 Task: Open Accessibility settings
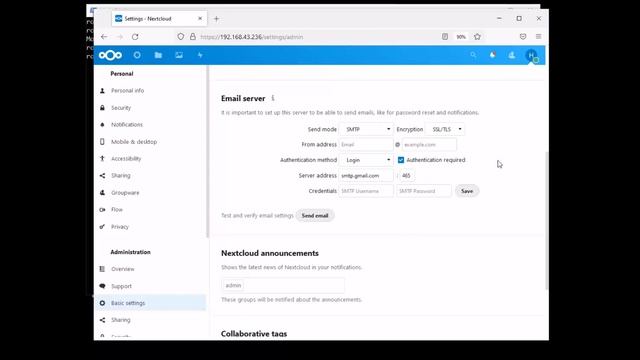pos(126,158)
